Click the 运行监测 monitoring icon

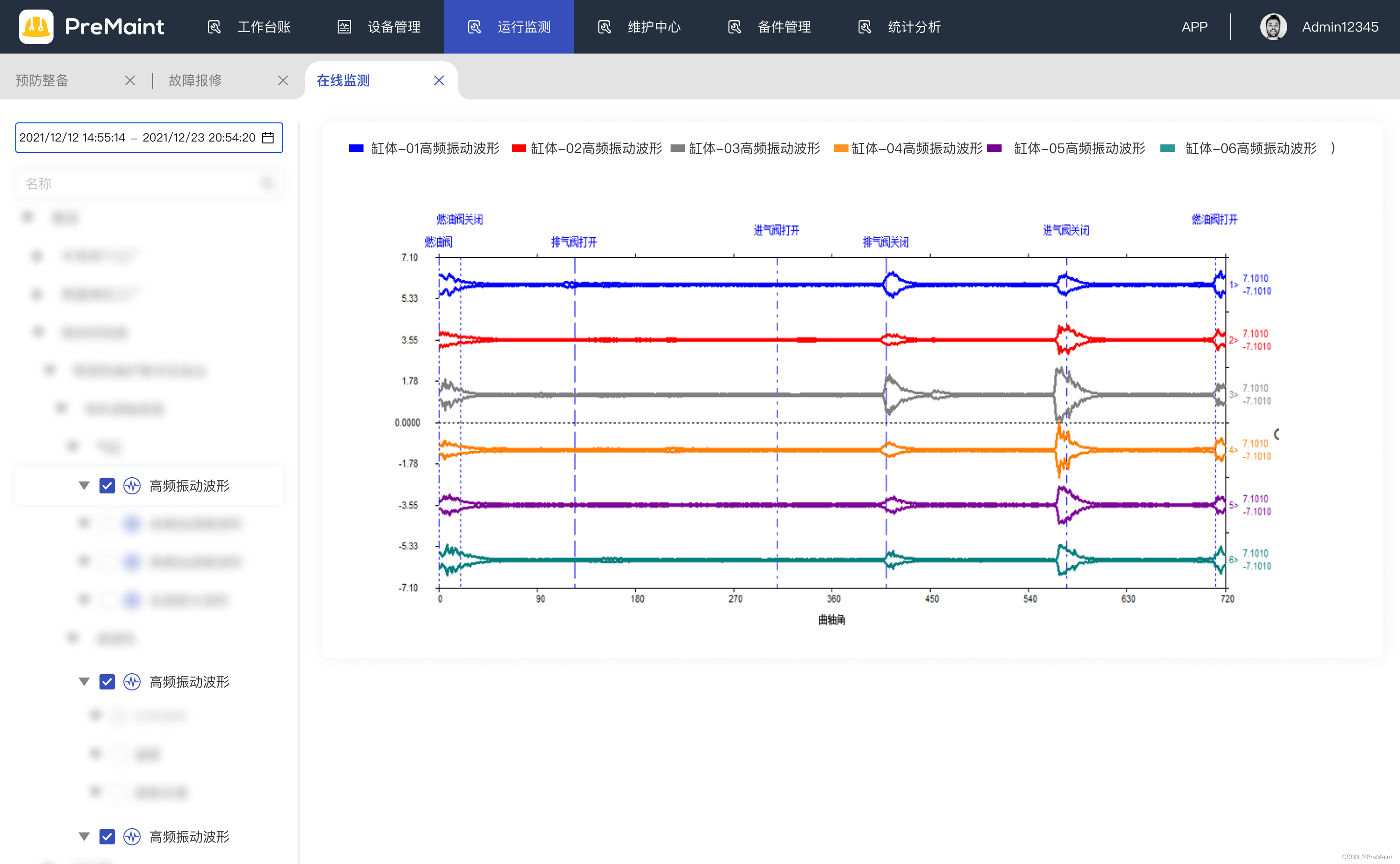click(x=474, y=26)
